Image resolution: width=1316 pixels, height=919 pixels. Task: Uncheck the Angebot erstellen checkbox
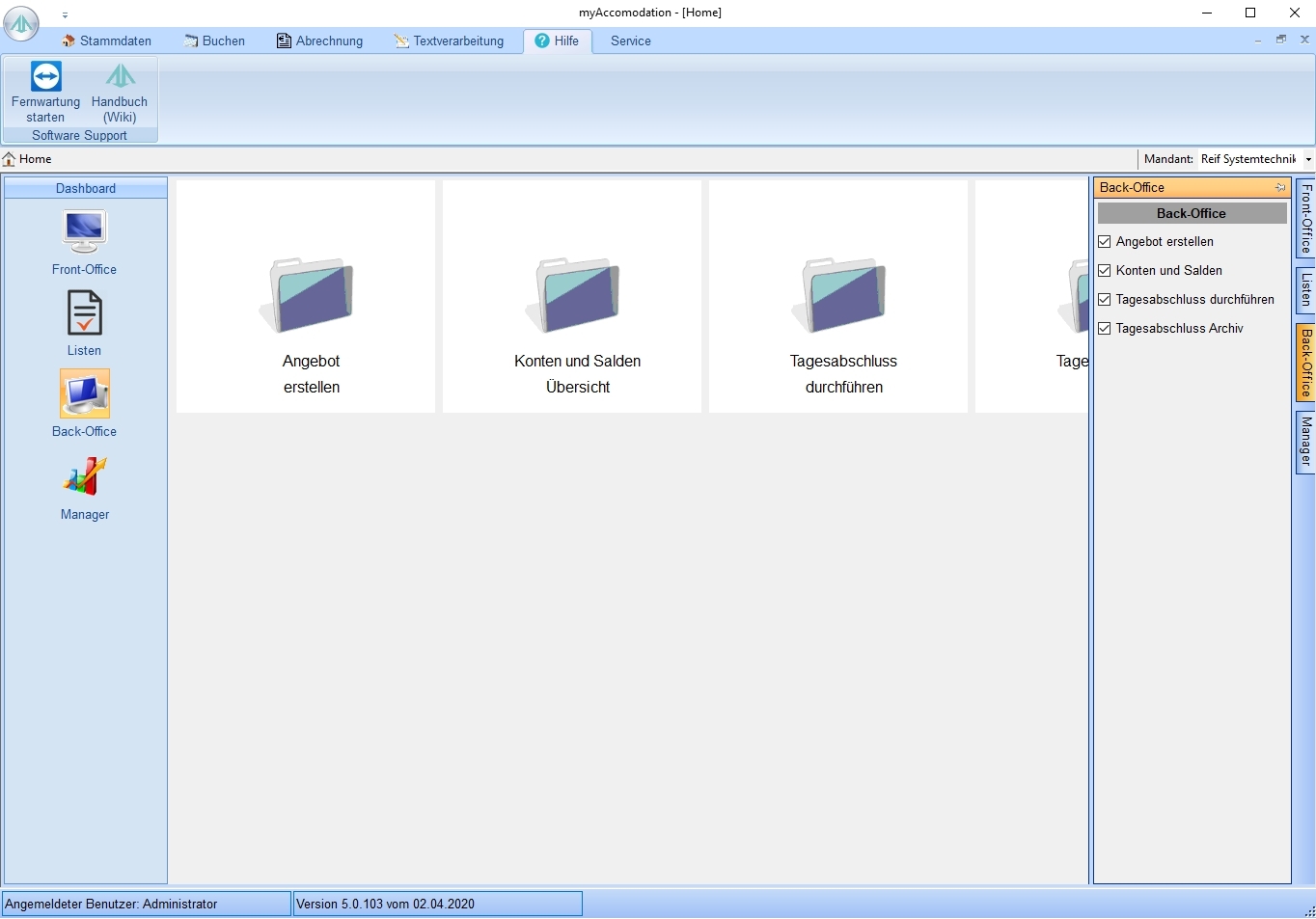[x=1105, y=242]
